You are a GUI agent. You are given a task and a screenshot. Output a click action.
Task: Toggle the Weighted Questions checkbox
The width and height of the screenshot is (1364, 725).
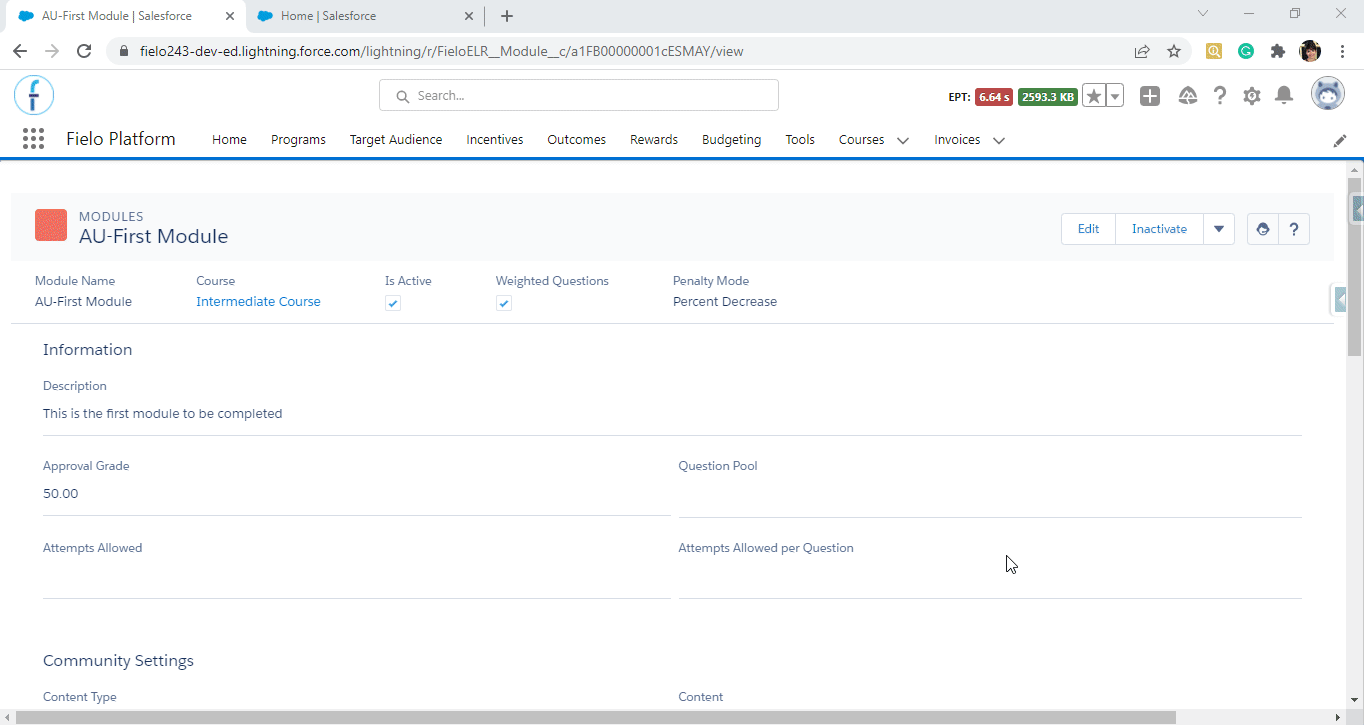(x=504, y=303)
